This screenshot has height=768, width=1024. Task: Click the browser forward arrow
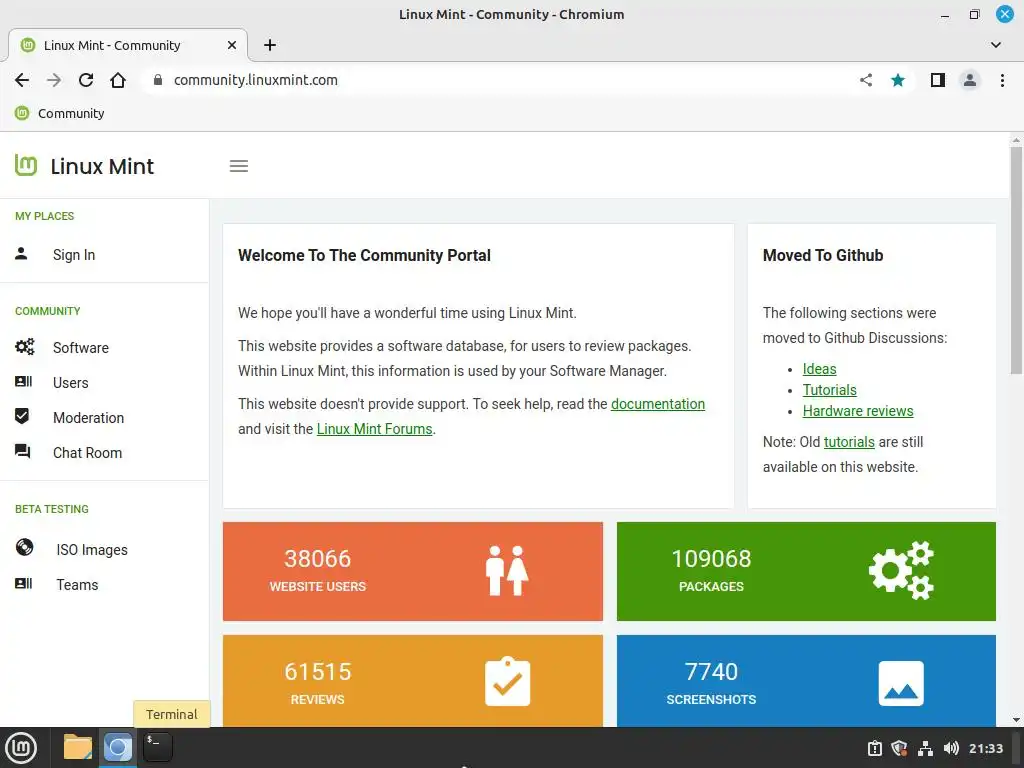pyautogui.click(x=54, y=80)
